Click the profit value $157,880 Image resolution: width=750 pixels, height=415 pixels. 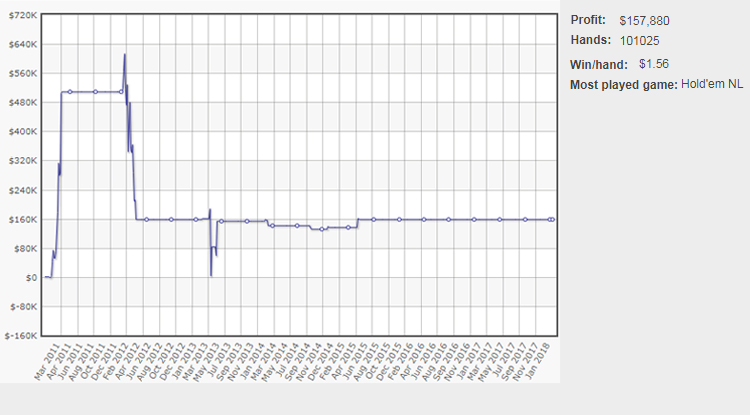point(646,20)
